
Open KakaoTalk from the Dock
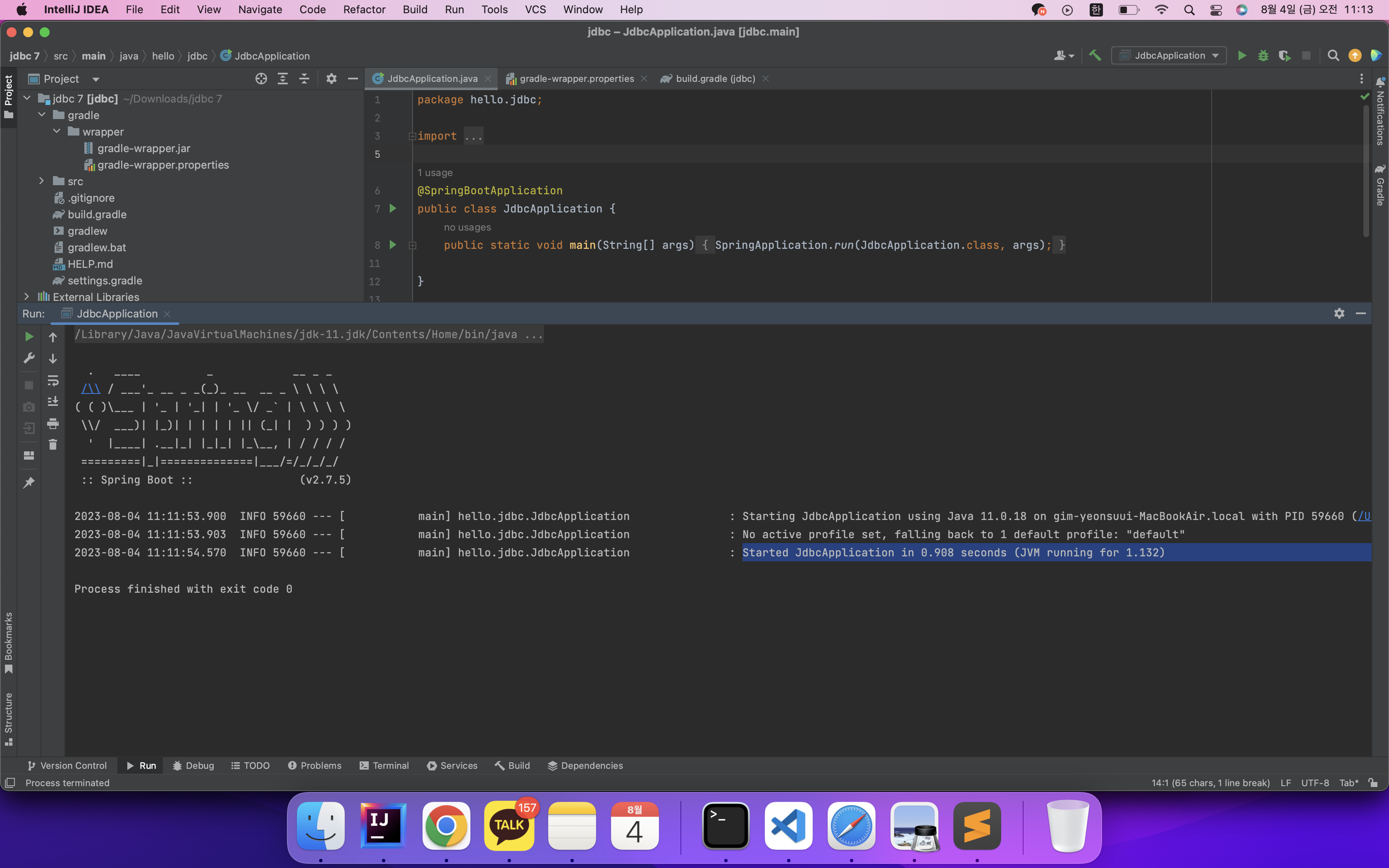[x=509, y=825]
